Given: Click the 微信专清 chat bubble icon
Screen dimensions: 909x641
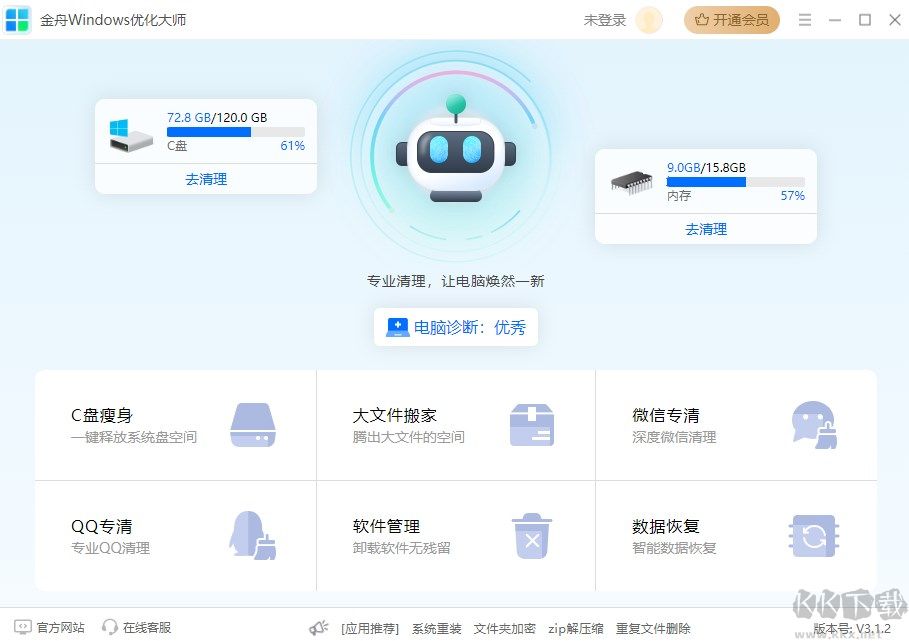Looking at the screenshot, I should 815,425.
